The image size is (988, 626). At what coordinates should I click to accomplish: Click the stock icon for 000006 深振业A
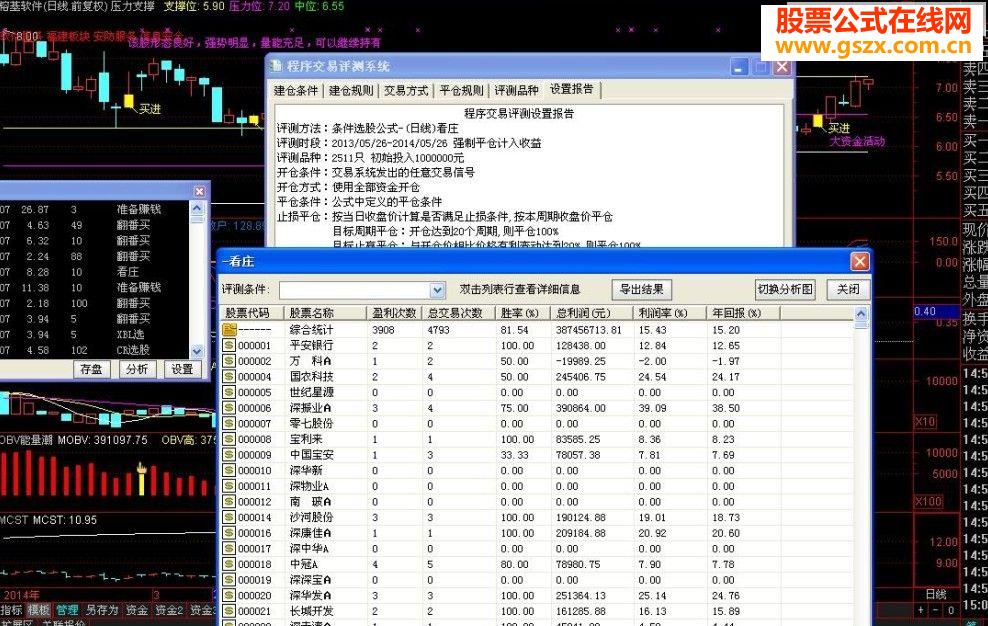point(229,408)
